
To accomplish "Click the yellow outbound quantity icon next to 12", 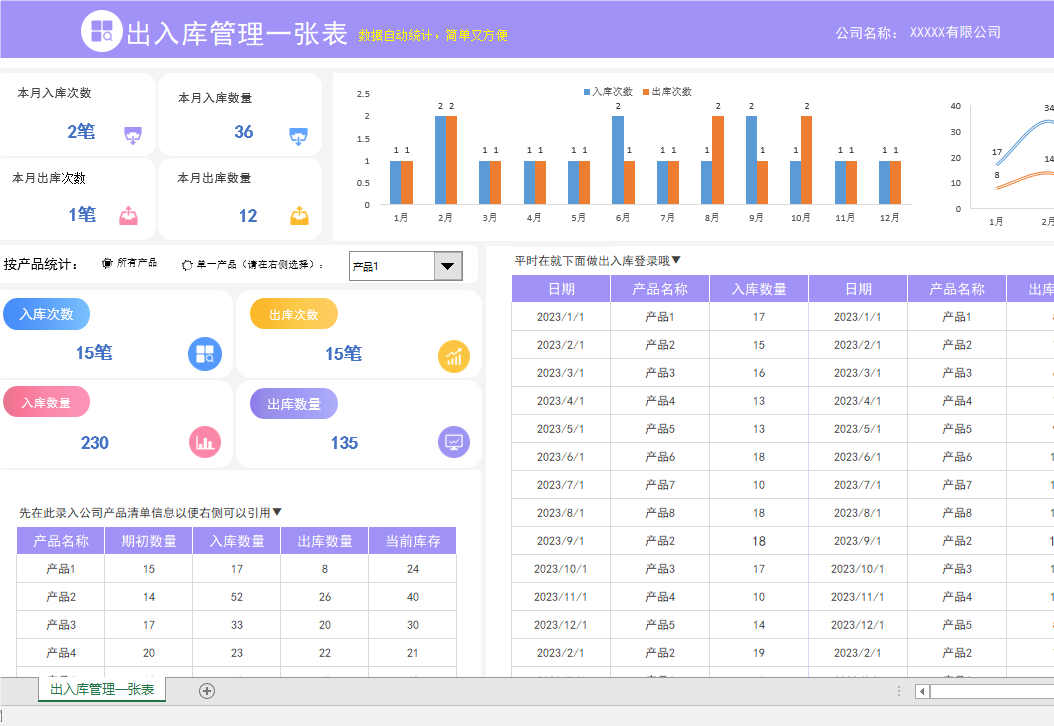I will pos(300,215).
